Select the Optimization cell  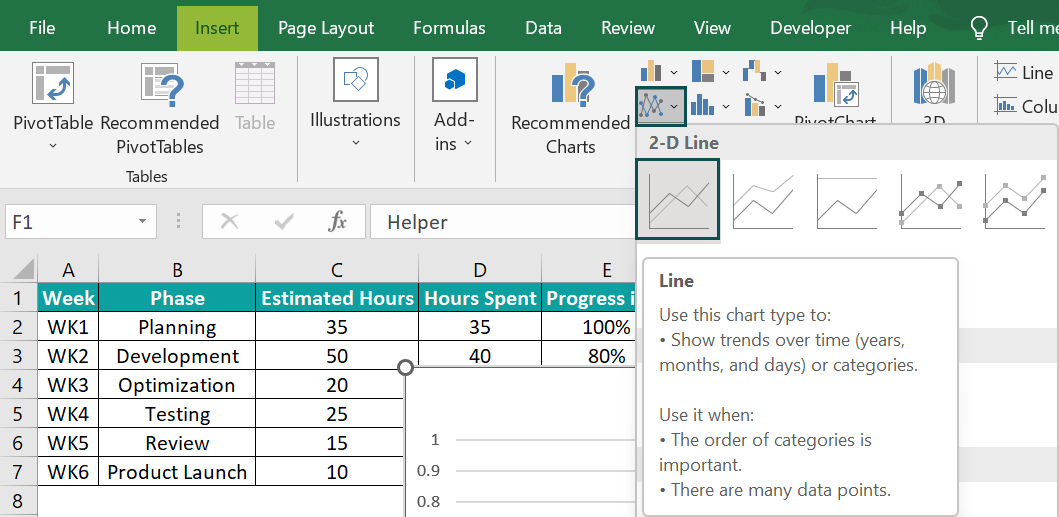coord(177,385)
